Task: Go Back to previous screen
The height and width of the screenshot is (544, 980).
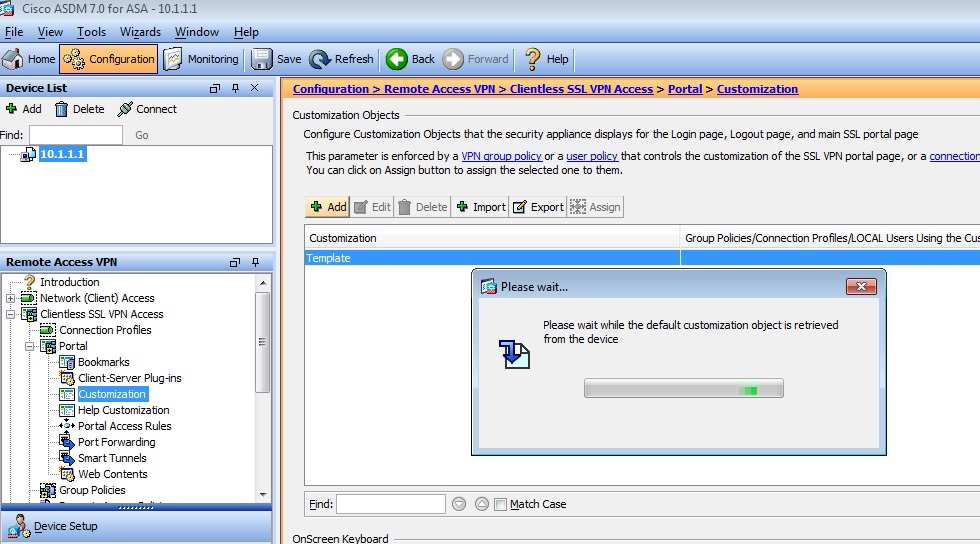Action: pos(410,59)
